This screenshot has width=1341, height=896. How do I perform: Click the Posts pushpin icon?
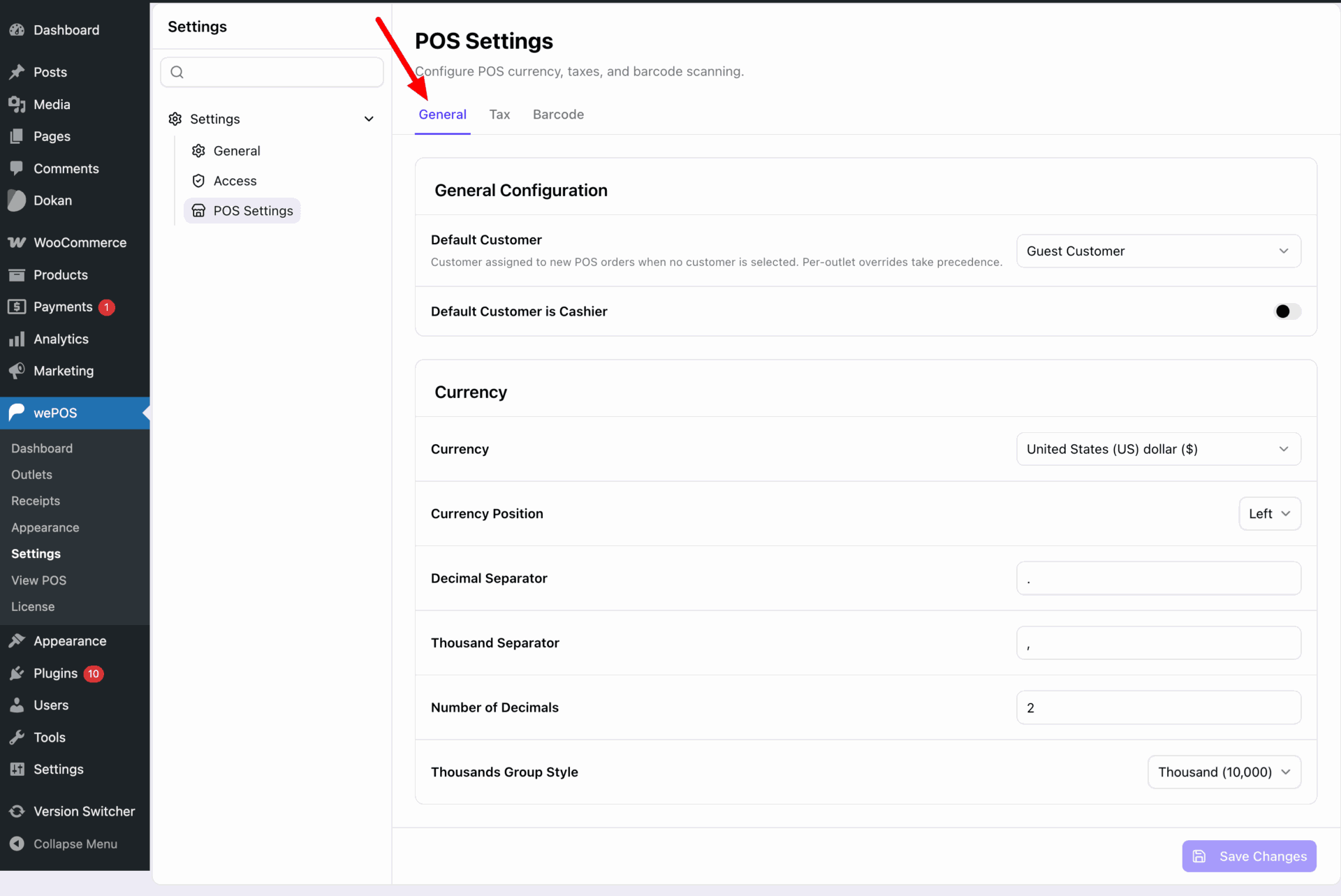(17, 72)
